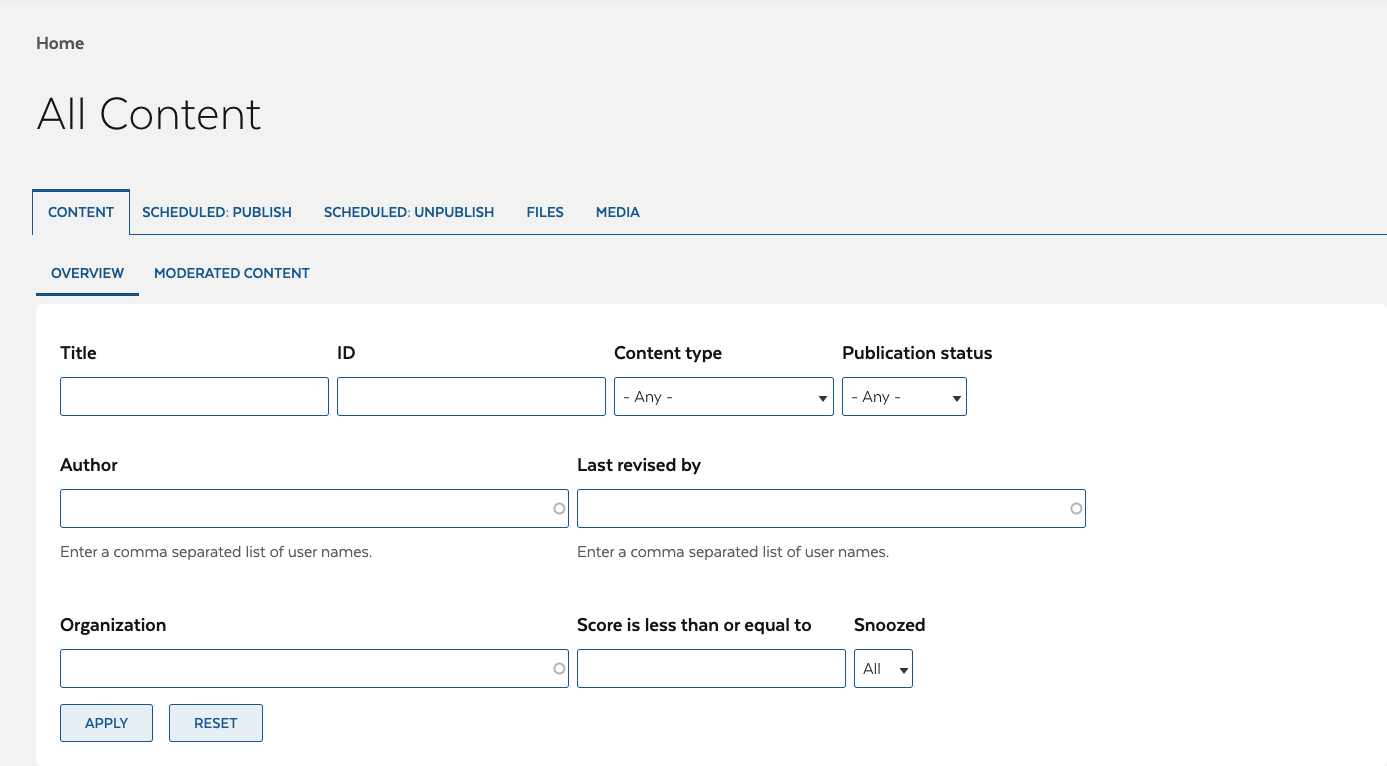This screenshot has width=1387, height=766.
Task: Open the Content type dropdown
Action: tap(723, 397)
